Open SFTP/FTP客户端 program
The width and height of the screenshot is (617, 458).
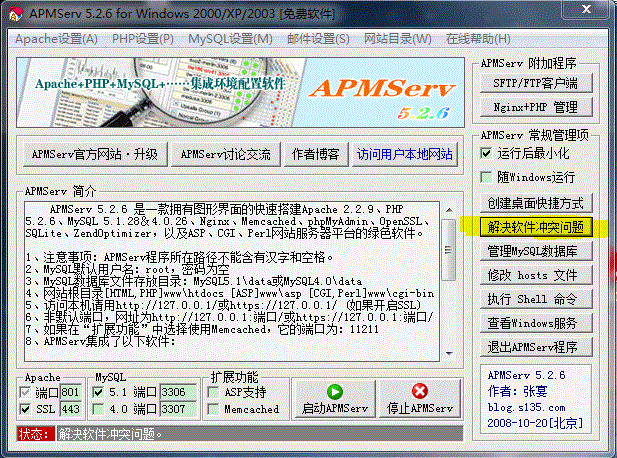[536, 83]
